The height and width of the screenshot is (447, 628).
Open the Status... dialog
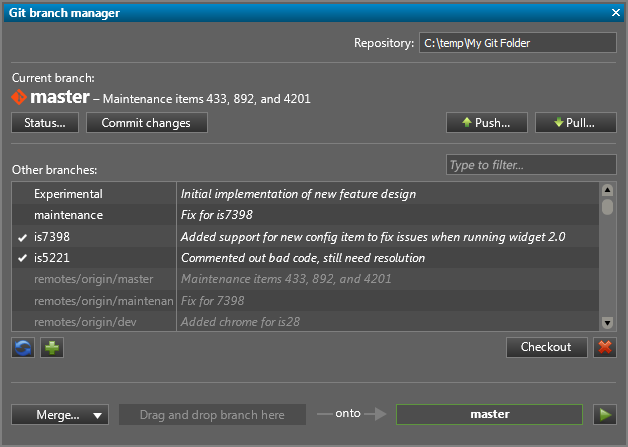(x=45, y=123)
